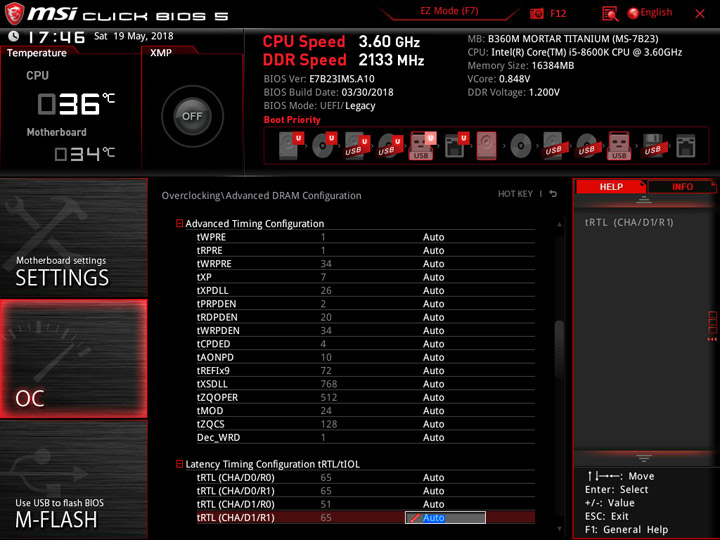Select the tCPDED timing row
Image resolution: width=720 pixels, height=540 pixels.
[366, 343]
